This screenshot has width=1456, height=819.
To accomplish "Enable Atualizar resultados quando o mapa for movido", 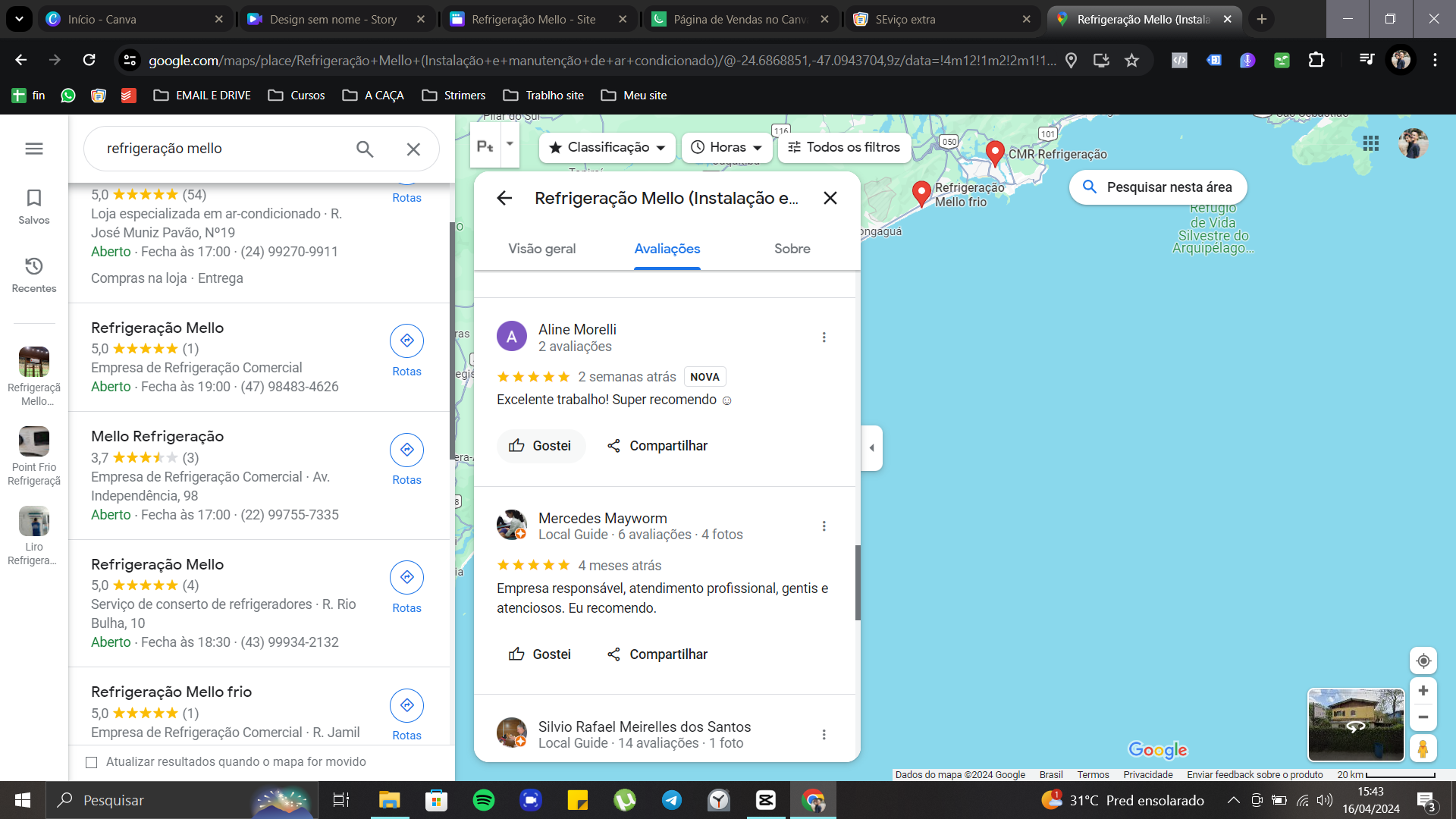I will pyautogui.click(x=92, y=762).
